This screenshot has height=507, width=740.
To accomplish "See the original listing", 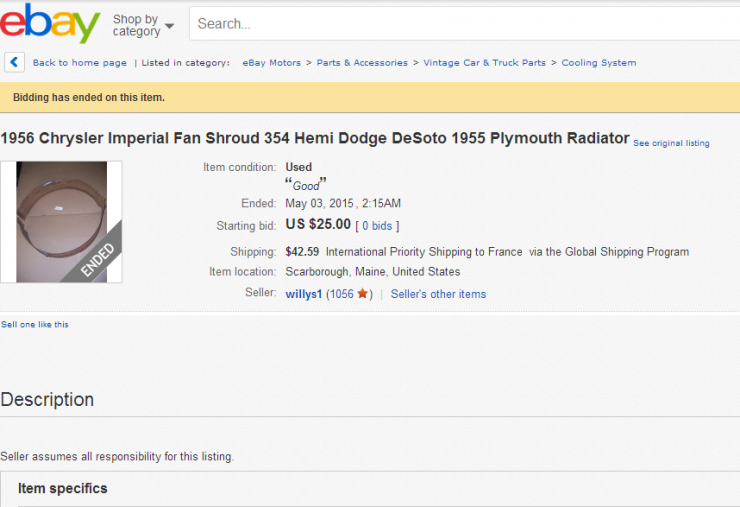I will (x=671, y=143).
